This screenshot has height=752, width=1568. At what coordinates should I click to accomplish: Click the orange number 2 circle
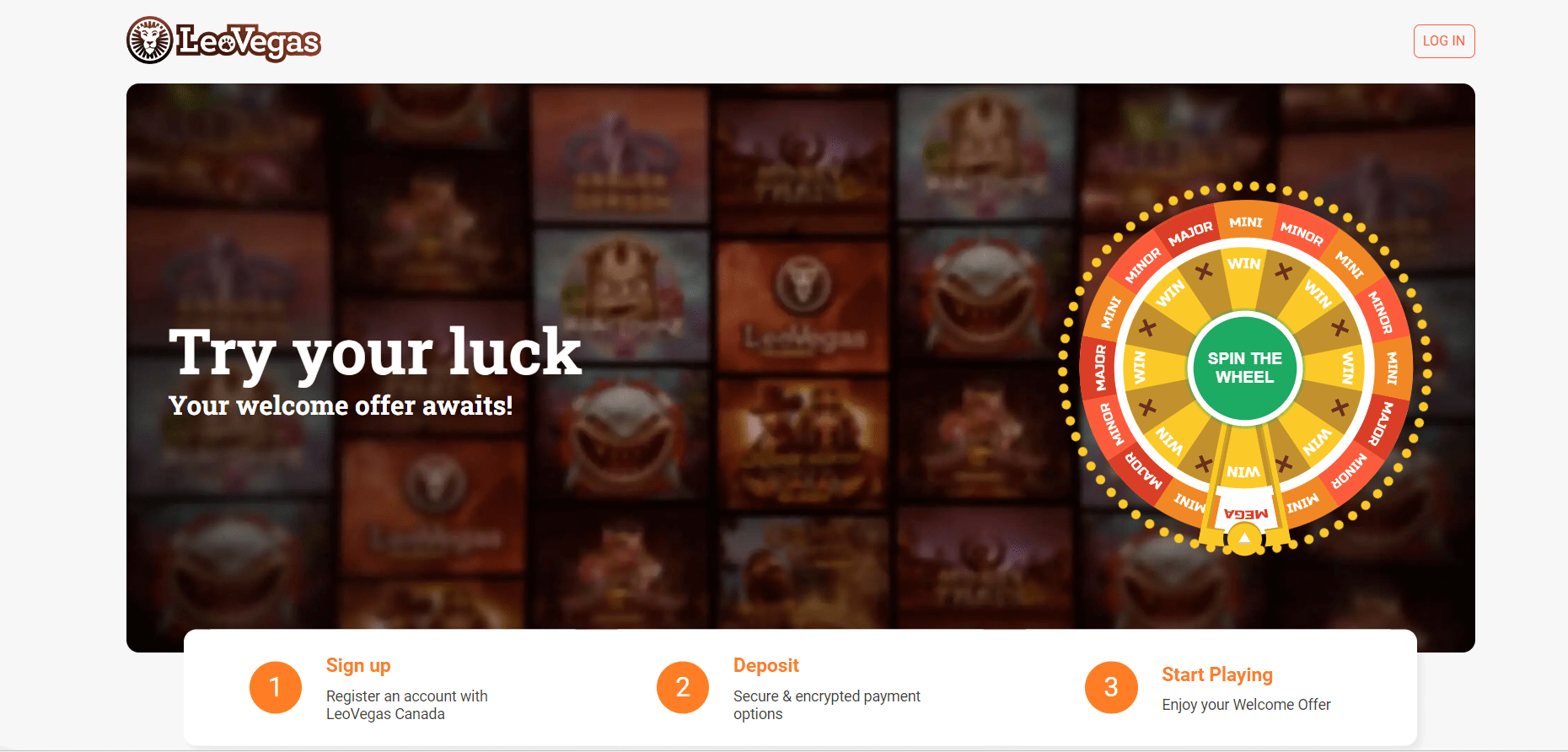683,687
